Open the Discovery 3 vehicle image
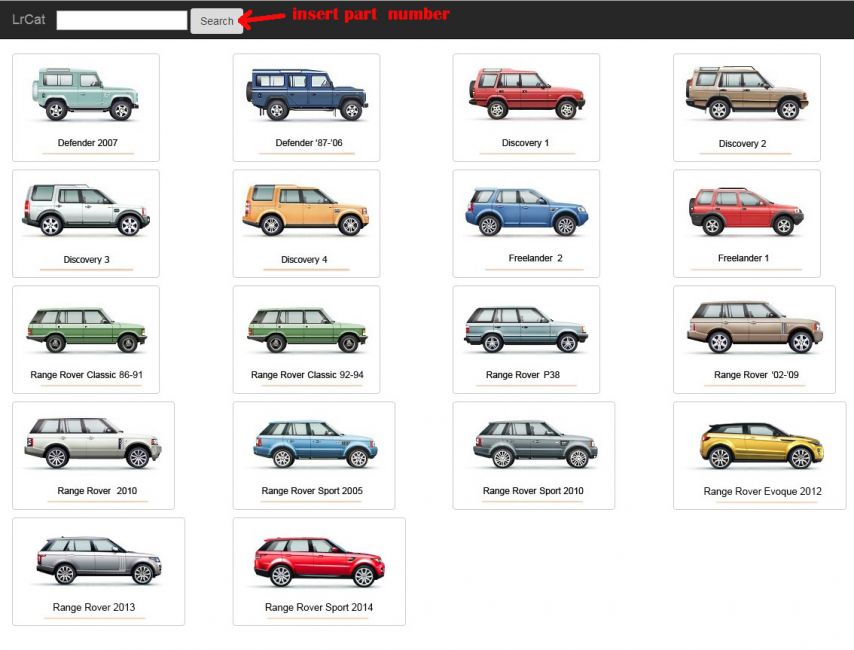Viewport: 854px width, 650px height. click(x=86, y=210)
